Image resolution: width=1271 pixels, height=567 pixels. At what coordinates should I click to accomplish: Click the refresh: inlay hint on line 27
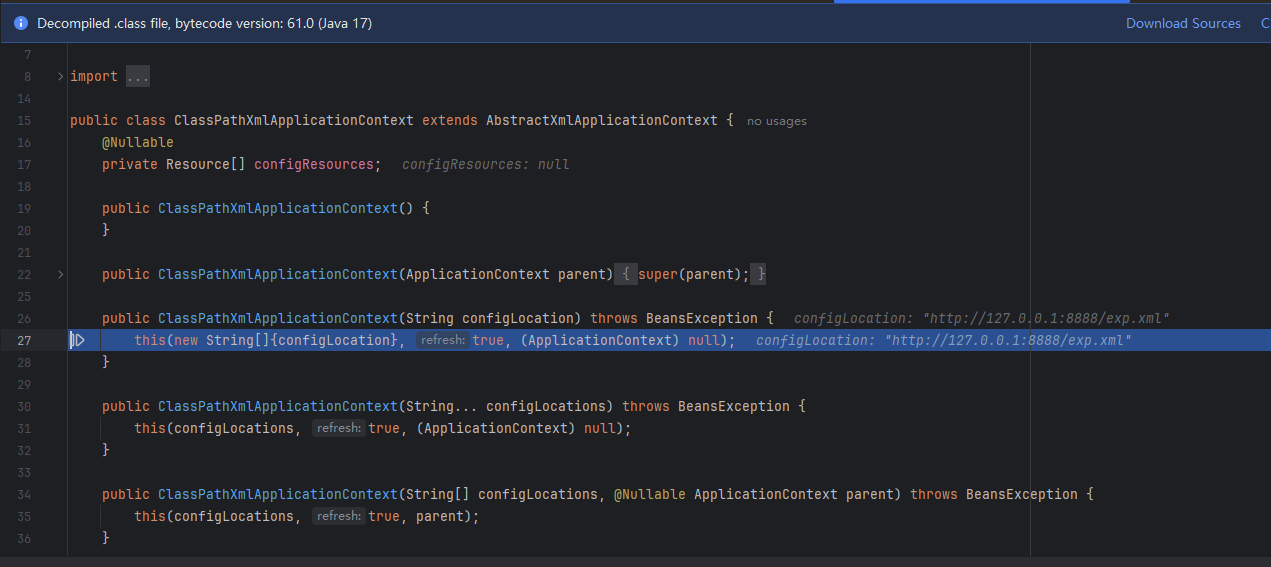pyautogui.click(x=443, y=340)
